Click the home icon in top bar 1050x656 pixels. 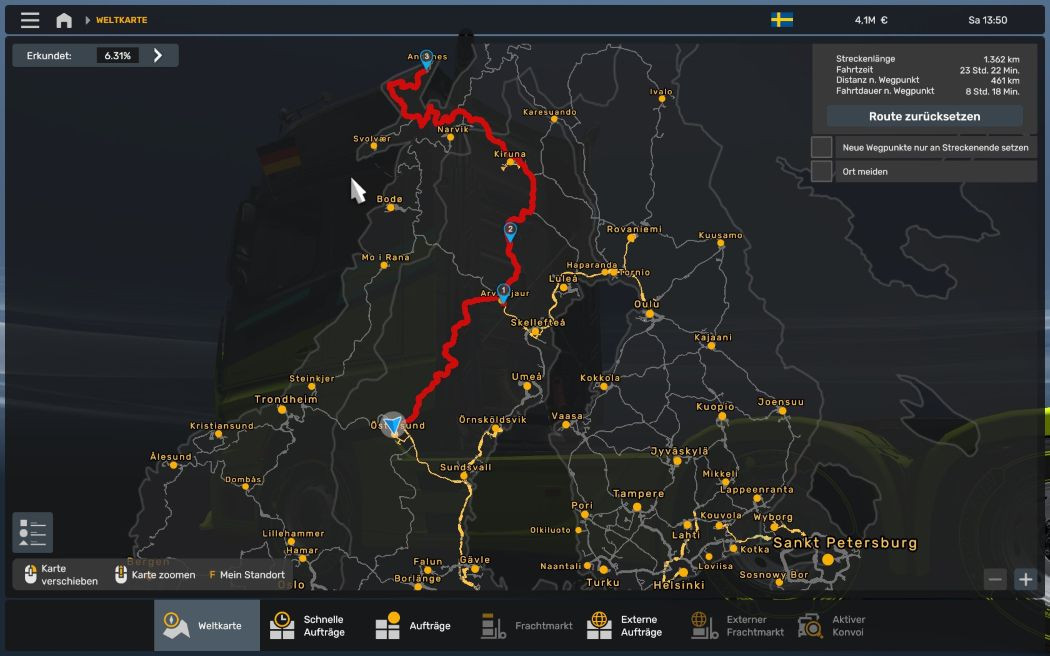pos(64,20)
